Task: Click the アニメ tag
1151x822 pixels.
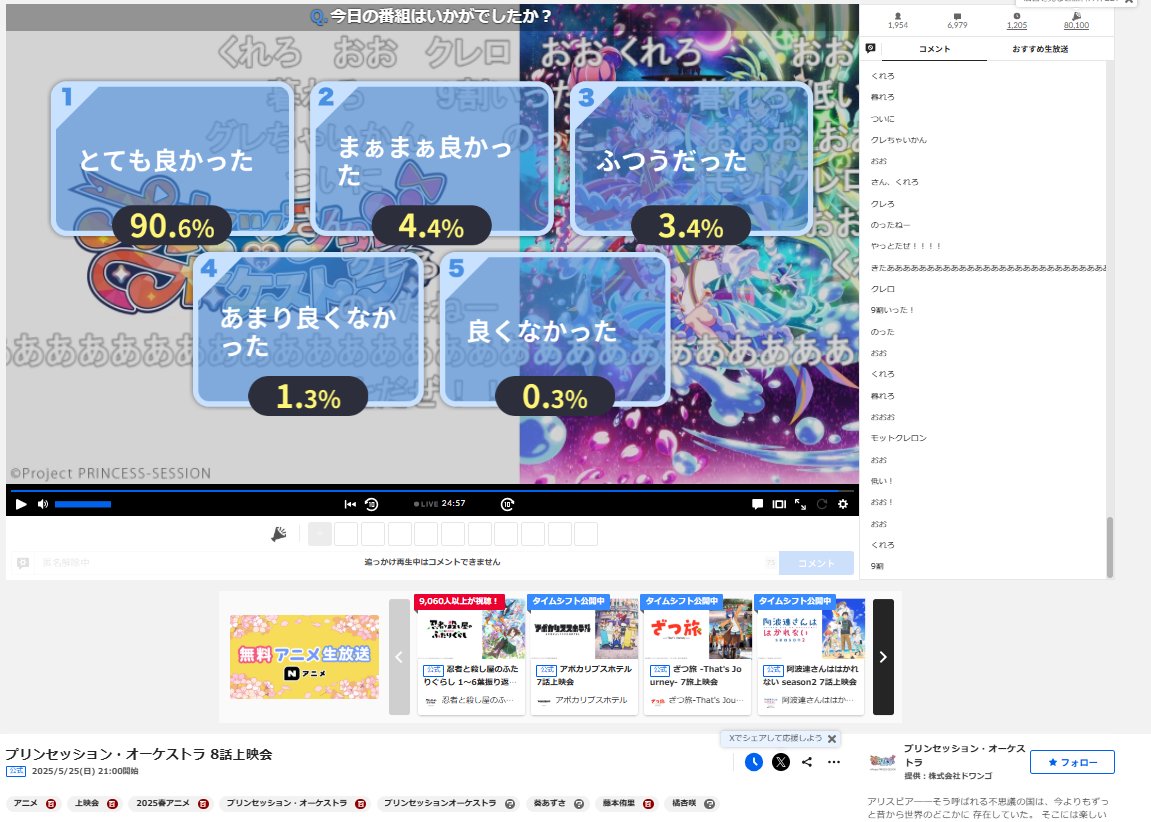Action: (26, 804)
